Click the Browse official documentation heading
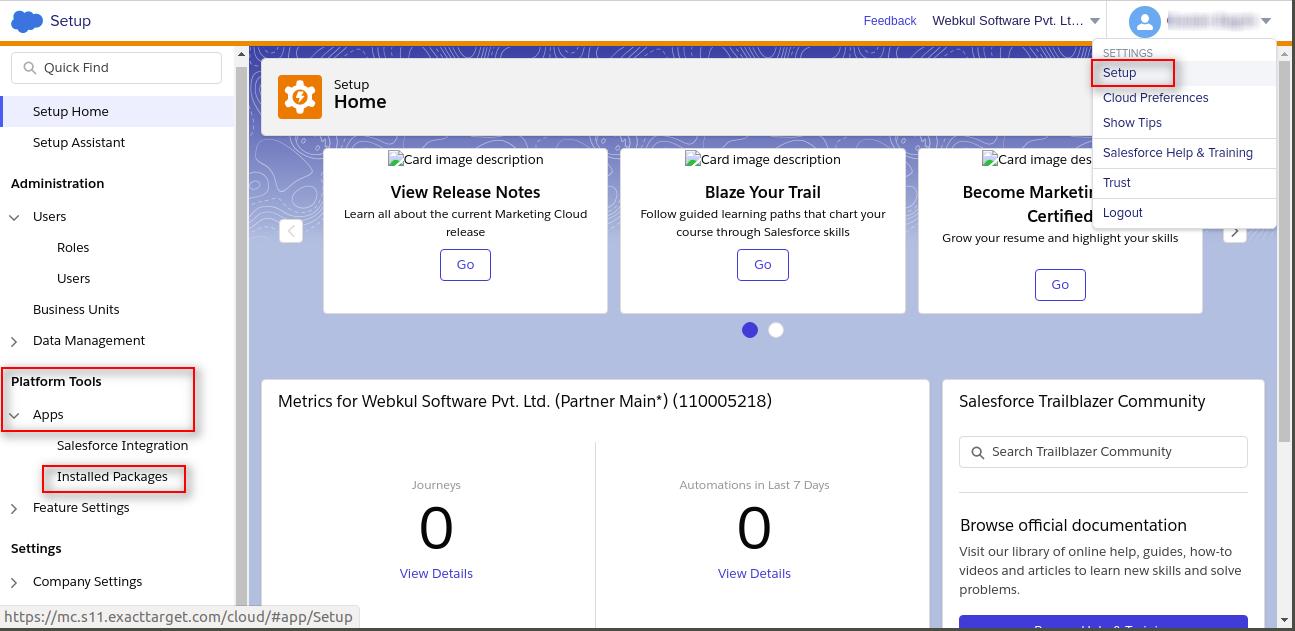Viewport: 1295px width, 631px height. click(1073, 526)
